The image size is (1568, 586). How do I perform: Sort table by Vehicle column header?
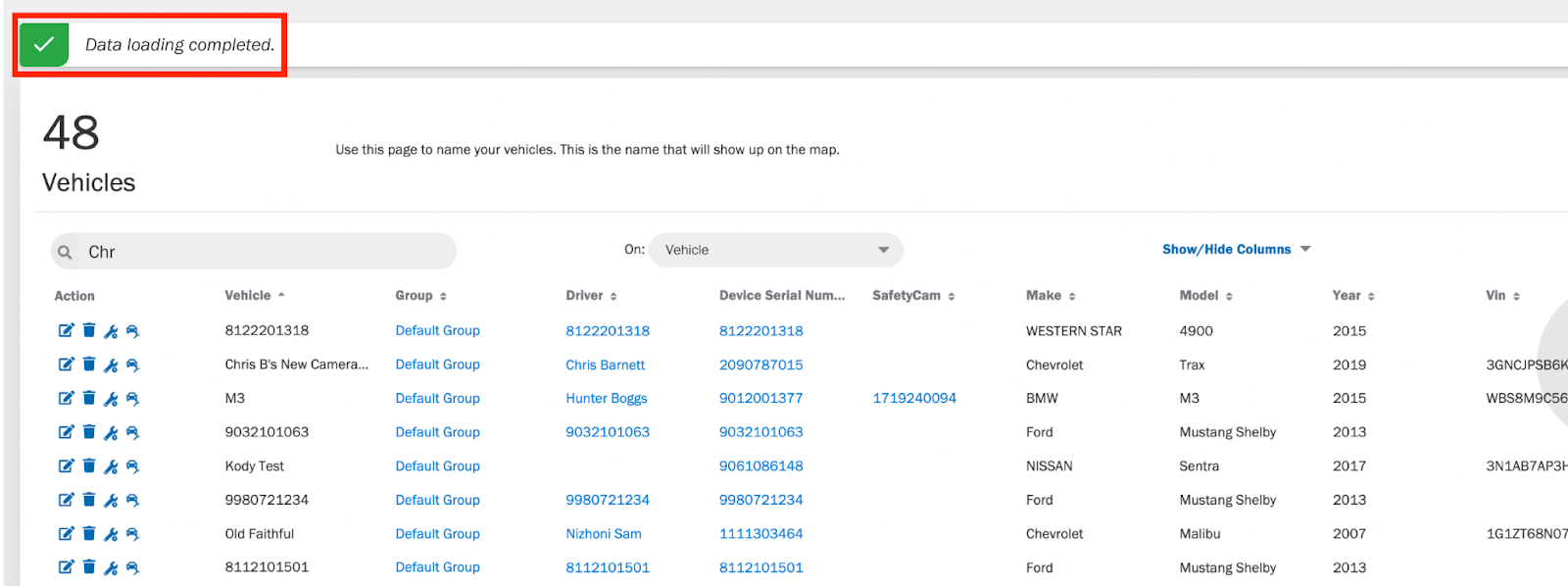[x=254, y=295]
